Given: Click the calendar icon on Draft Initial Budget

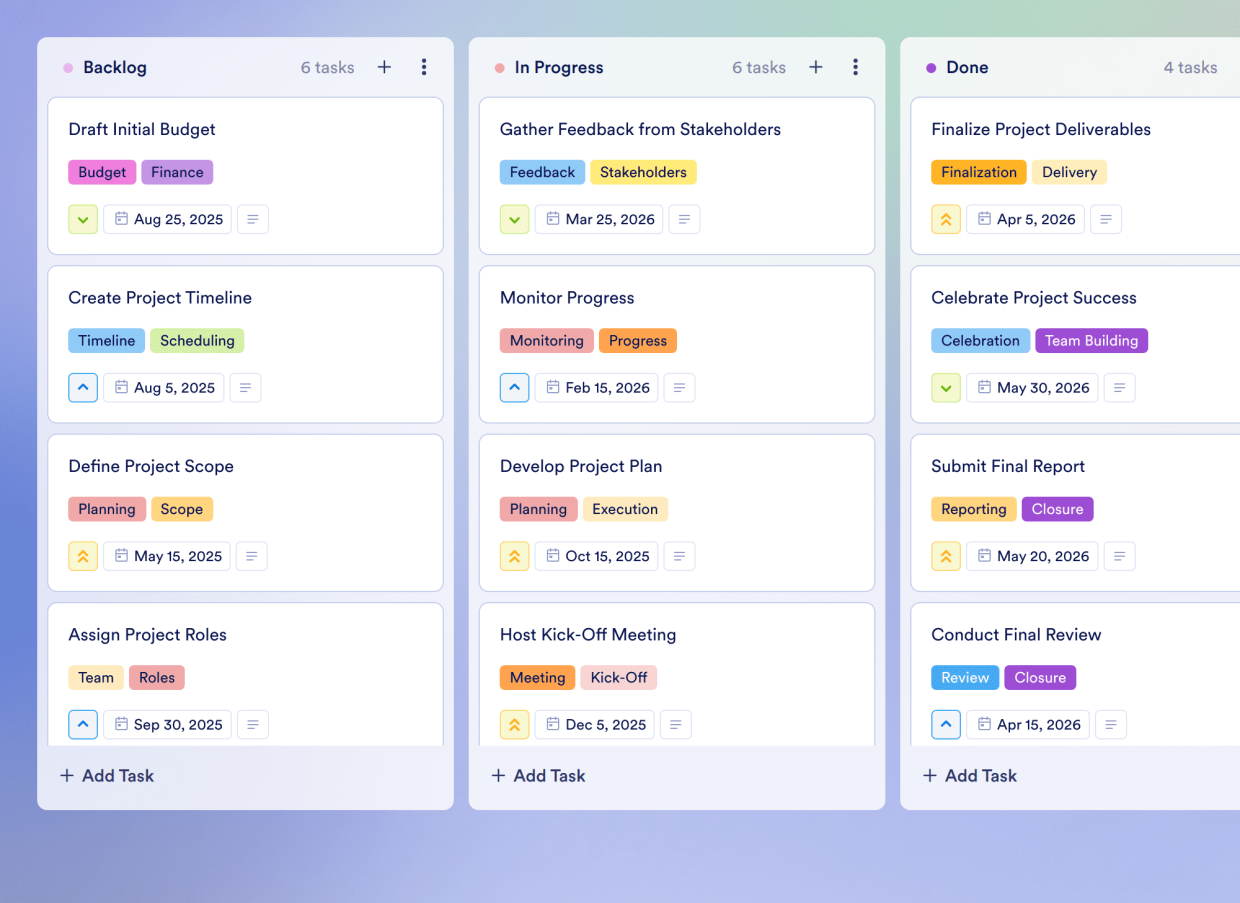Looking at the screenshot, I should pos(121,219).
